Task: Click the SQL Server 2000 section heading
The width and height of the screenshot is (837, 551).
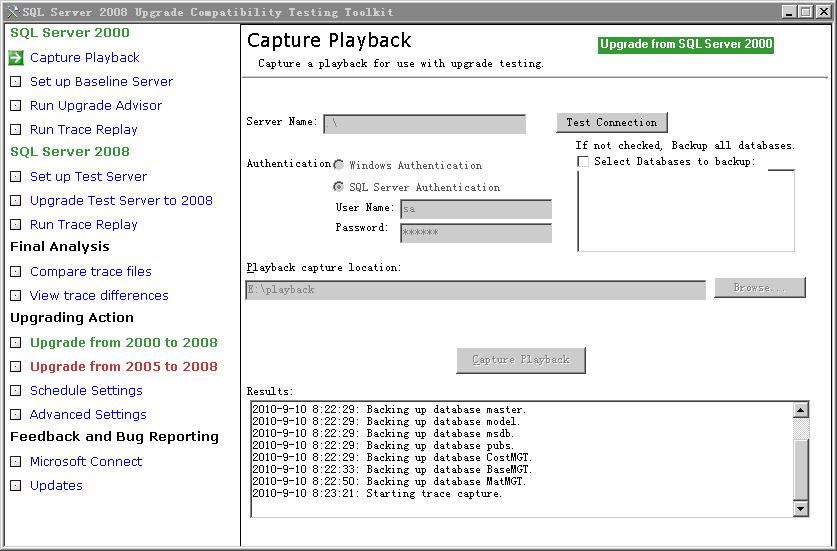Action: [x=70, y=33]
